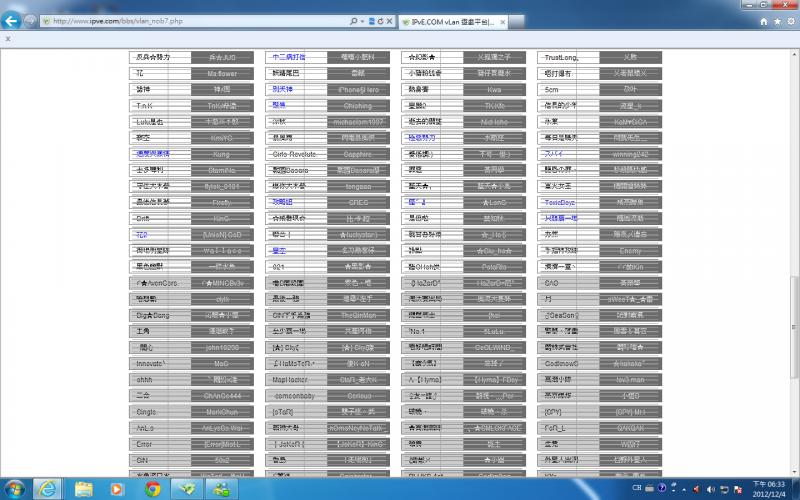Click the Innovate cell
800x500 pixels.
coord(160,364)
